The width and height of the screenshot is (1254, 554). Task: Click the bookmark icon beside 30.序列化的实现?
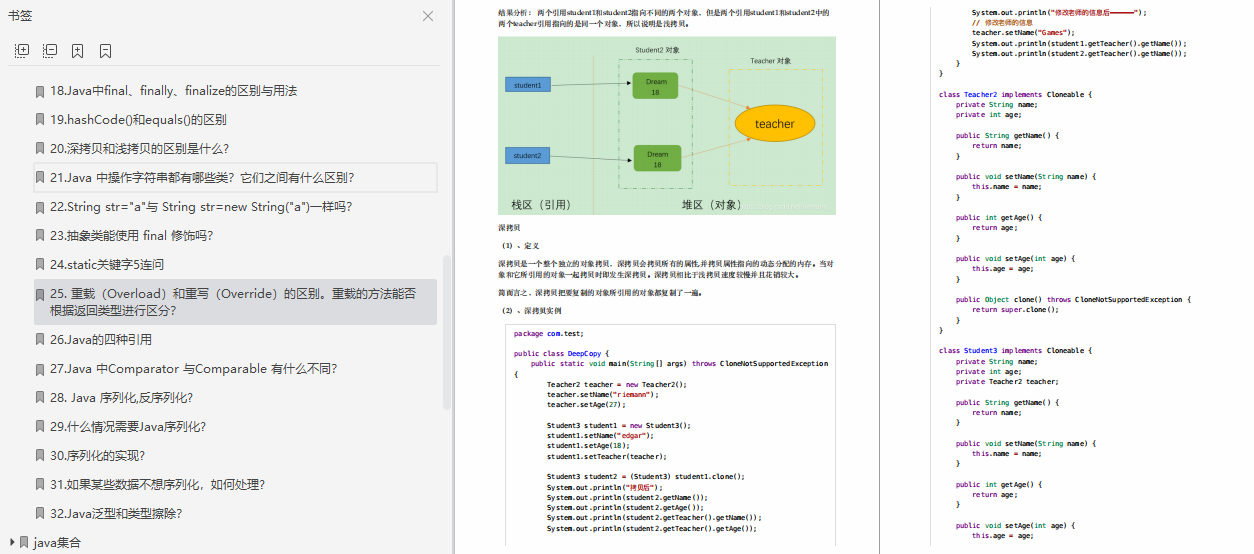(40, 456)
